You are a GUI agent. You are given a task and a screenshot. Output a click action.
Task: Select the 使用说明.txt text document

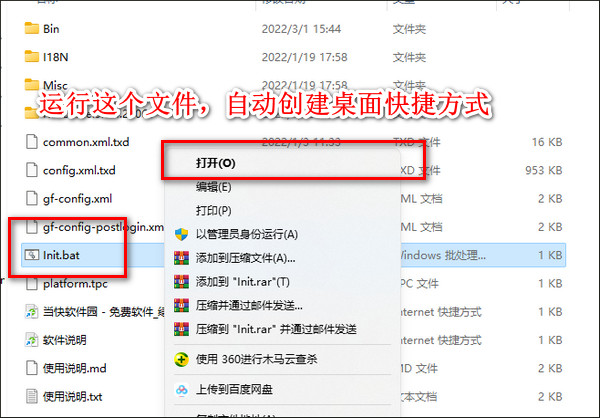pyautogui.click(x=72, y=397)
